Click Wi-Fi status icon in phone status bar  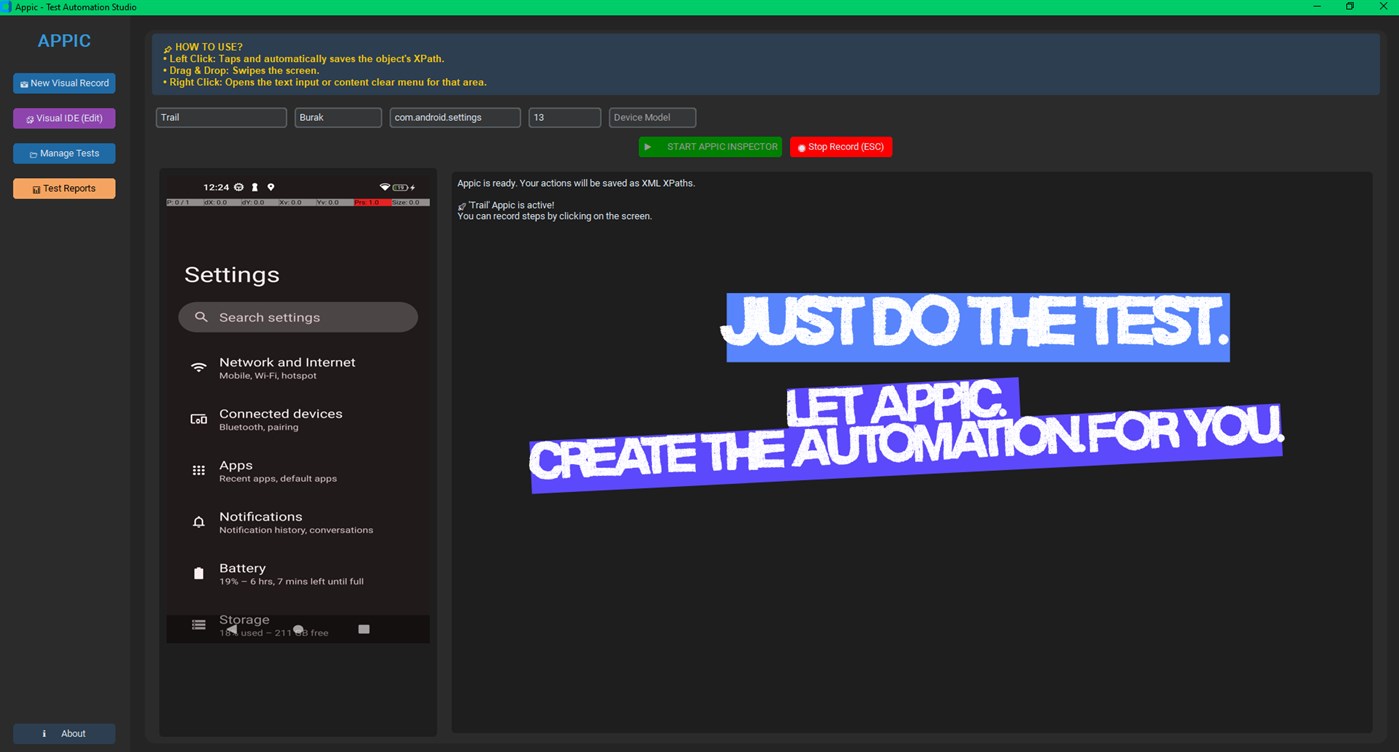click(x=385, y=187)
